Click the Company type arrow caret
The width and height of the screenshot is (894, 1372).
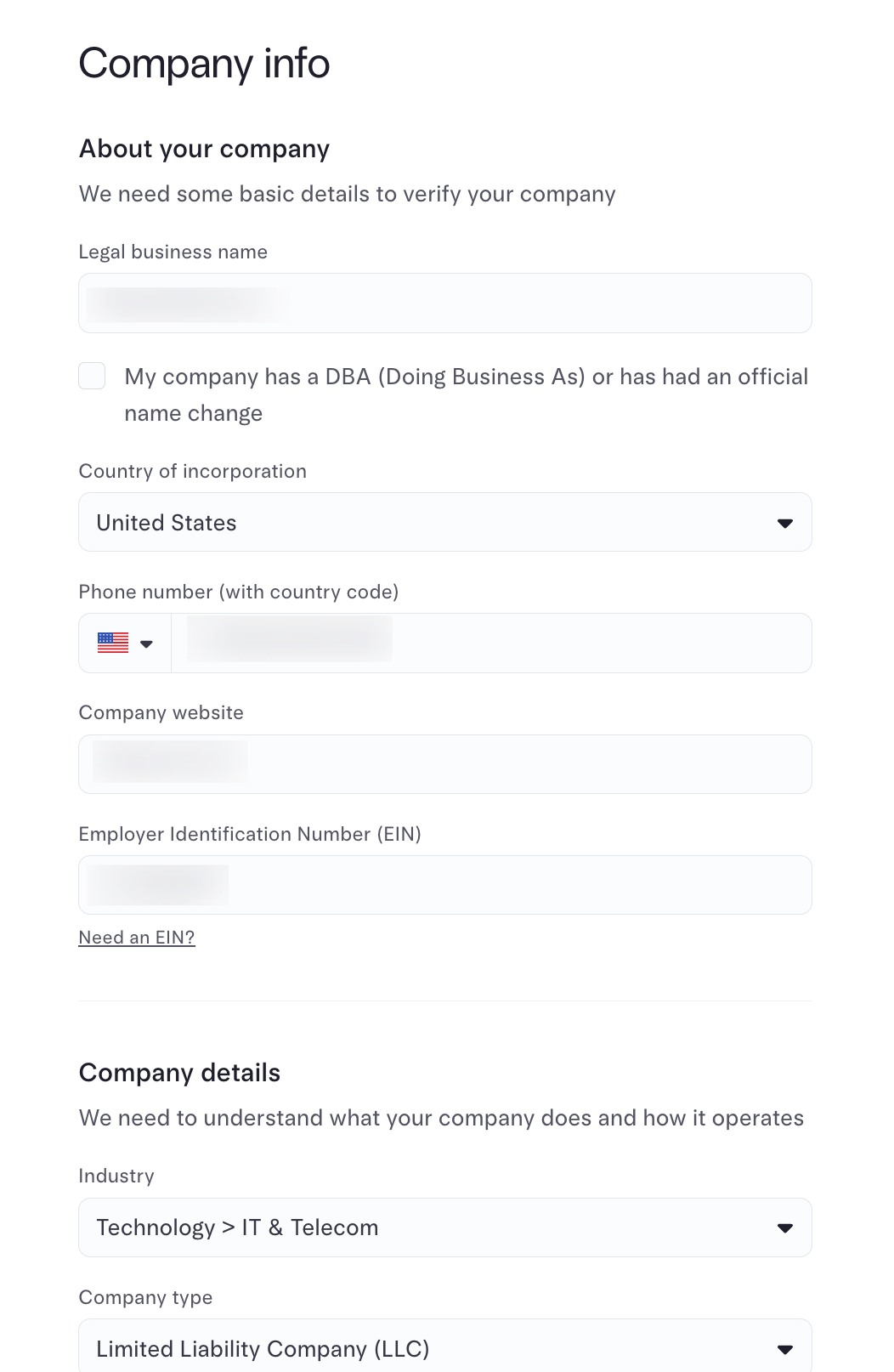(x=784, y=1349)
